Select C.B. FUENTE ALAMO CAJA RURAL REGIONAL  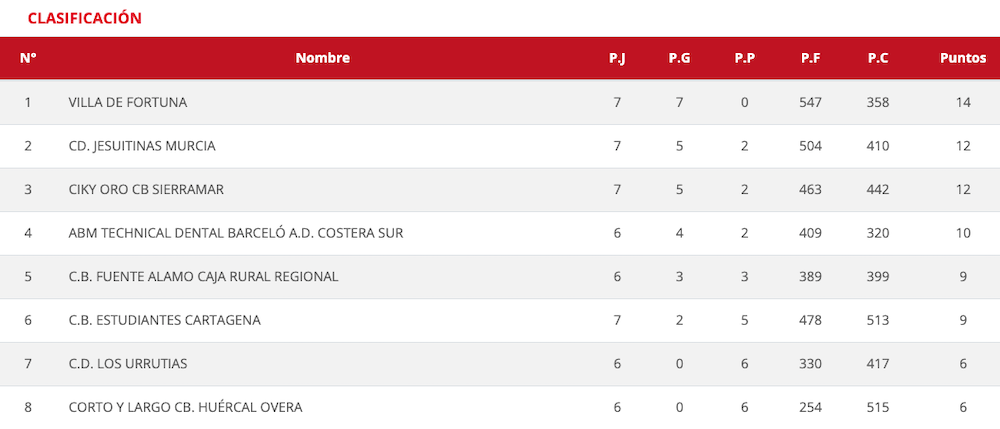tap(203, 277)
